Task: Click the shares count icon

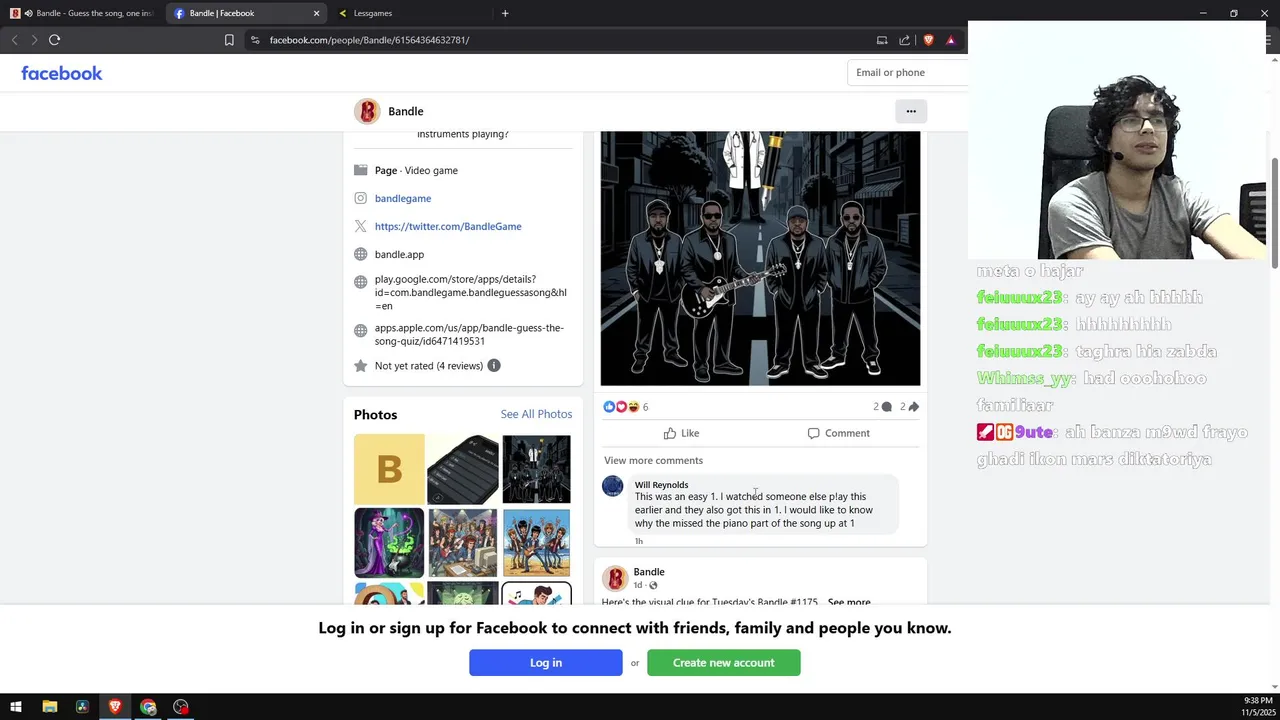Action: coord(909,407)
